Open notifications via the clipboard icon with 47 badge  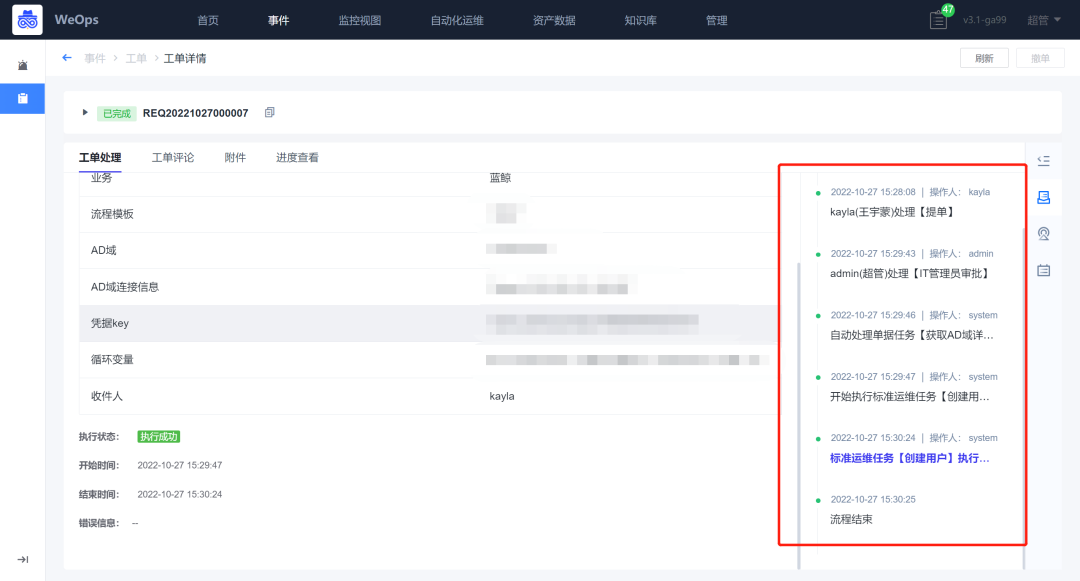937,19
